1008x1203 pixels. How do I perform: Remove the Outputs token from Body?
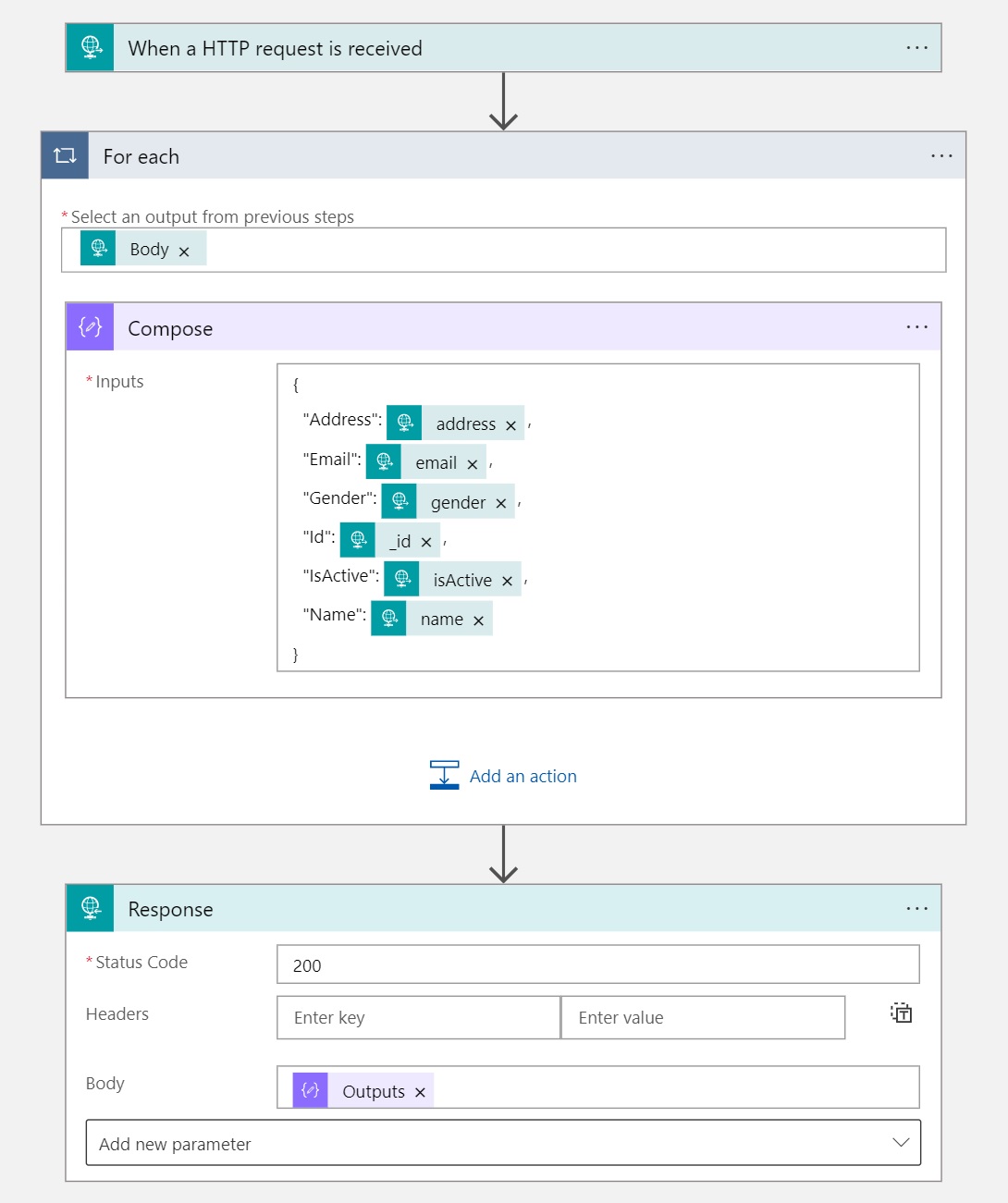pos(420,1093)
